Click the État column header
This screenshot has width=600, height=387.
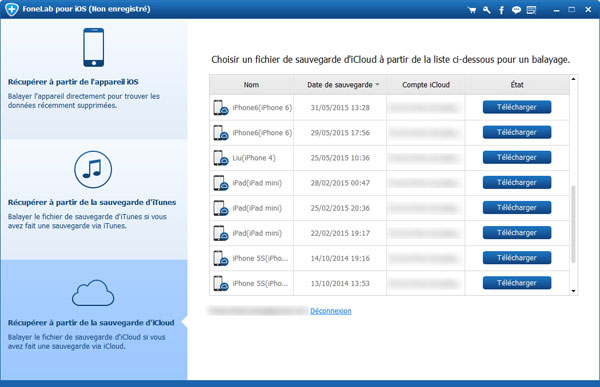point(517,85)
